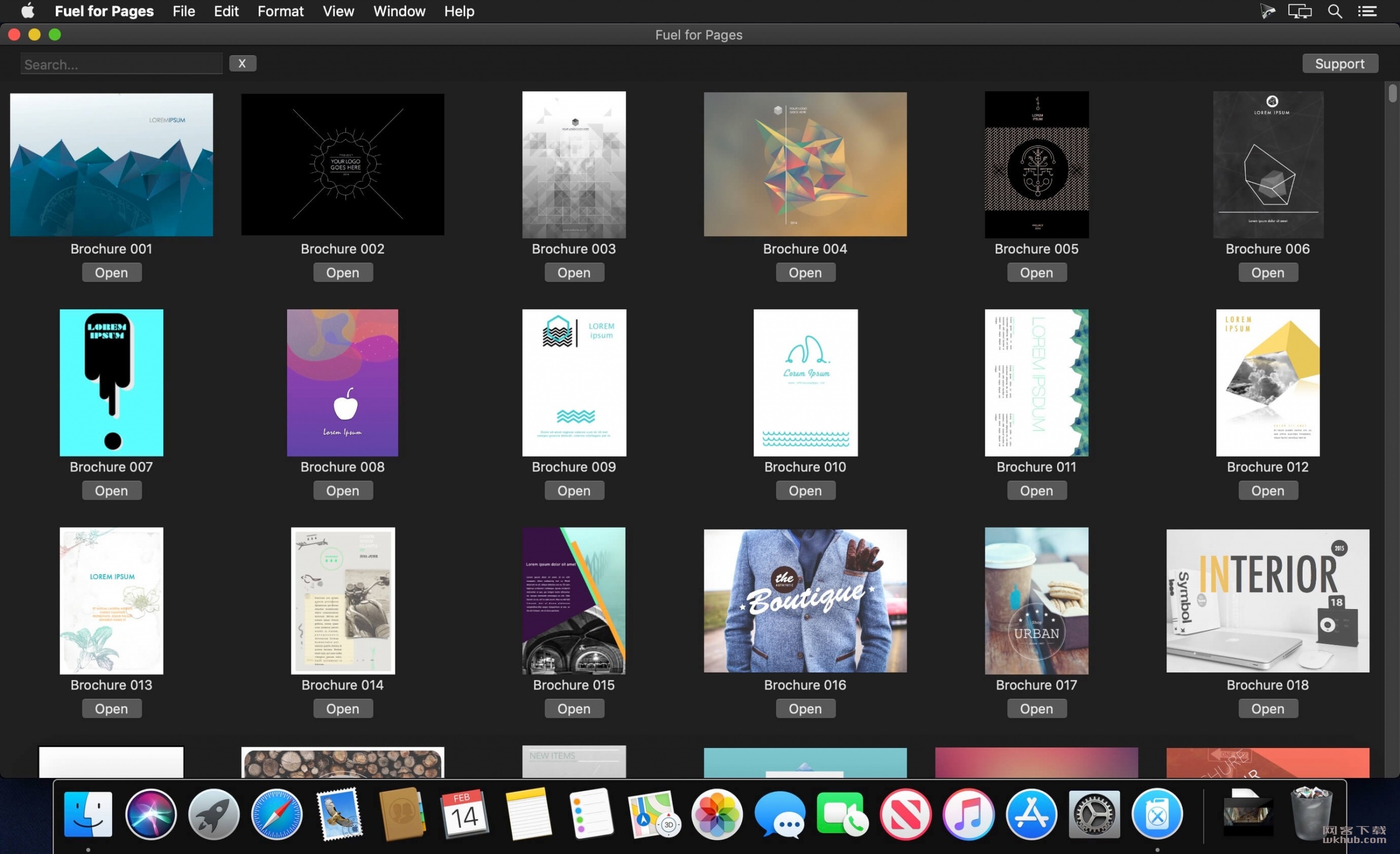The height and width of the screenshot is (854, 1400).
Task: Click Open under Brochure 014
Action: (342, 709)
